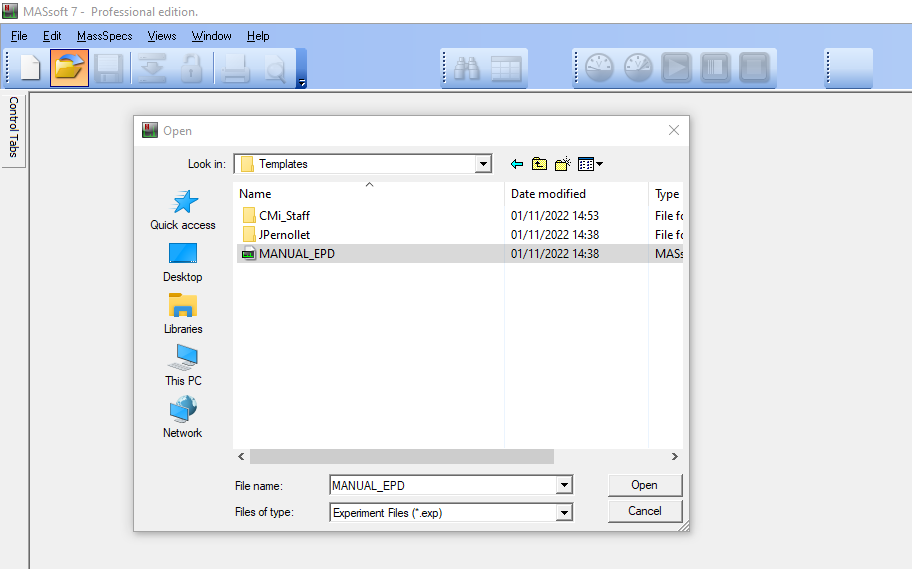912x569 pixels.
Task: Go to Desktop in places bar
Action: (183, 263)
